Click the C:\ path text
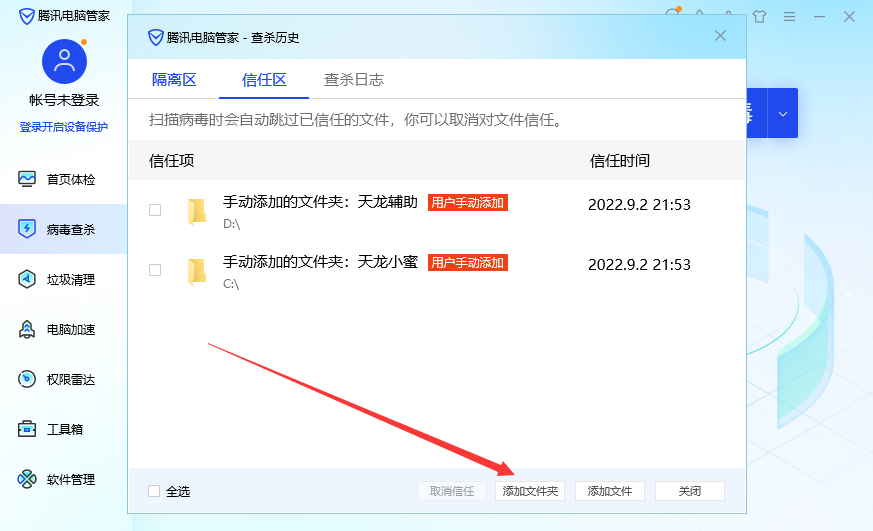Screen dimensions: 873x531 [x=231, y=284]
